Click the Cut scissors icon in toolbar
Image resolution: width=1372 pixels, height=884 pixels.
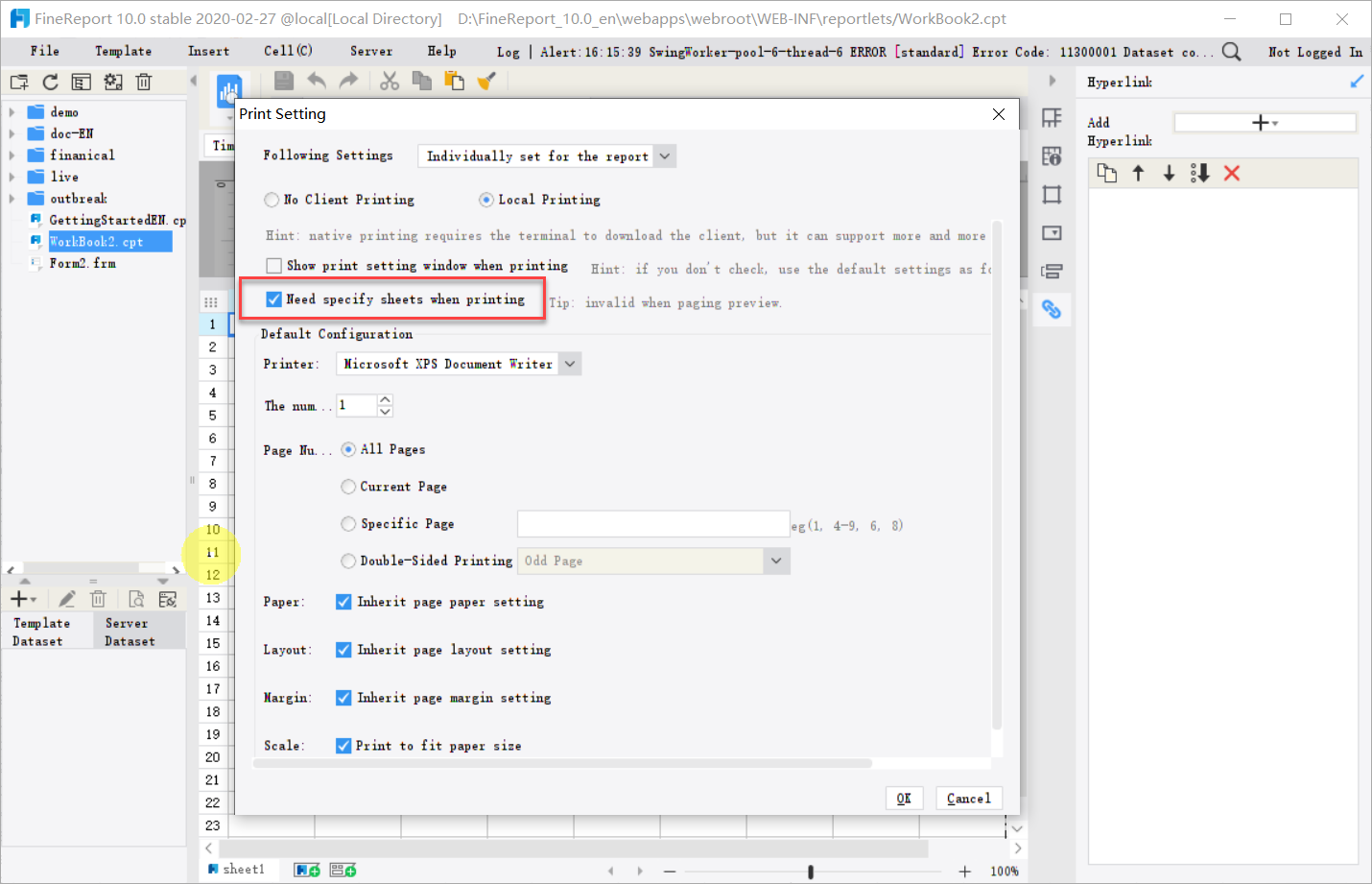coord(389,82)
